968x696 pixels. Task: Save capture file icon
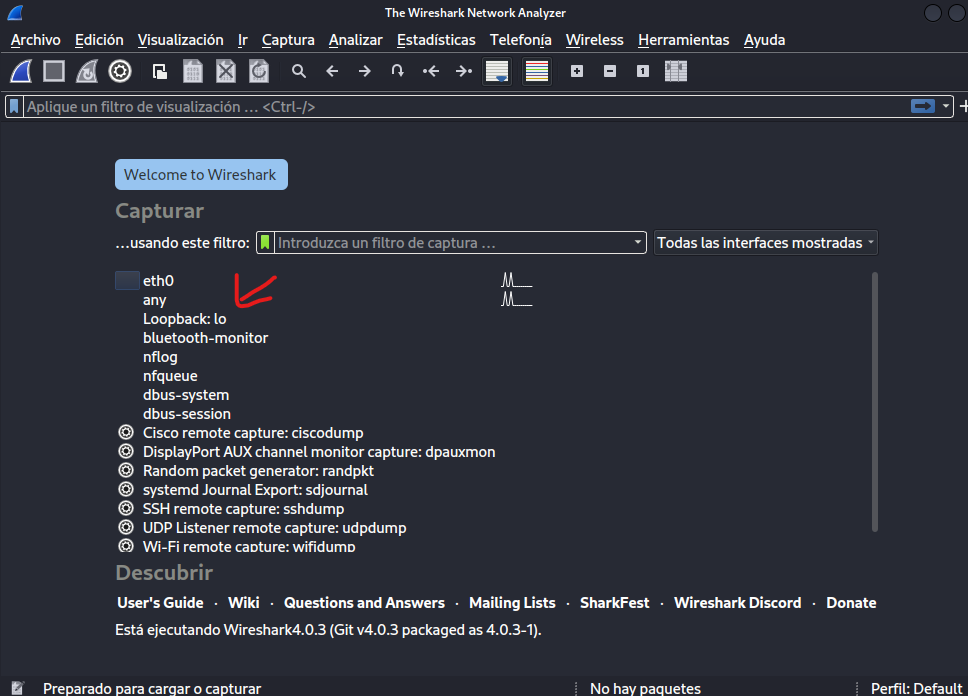[x=193, y=71]
